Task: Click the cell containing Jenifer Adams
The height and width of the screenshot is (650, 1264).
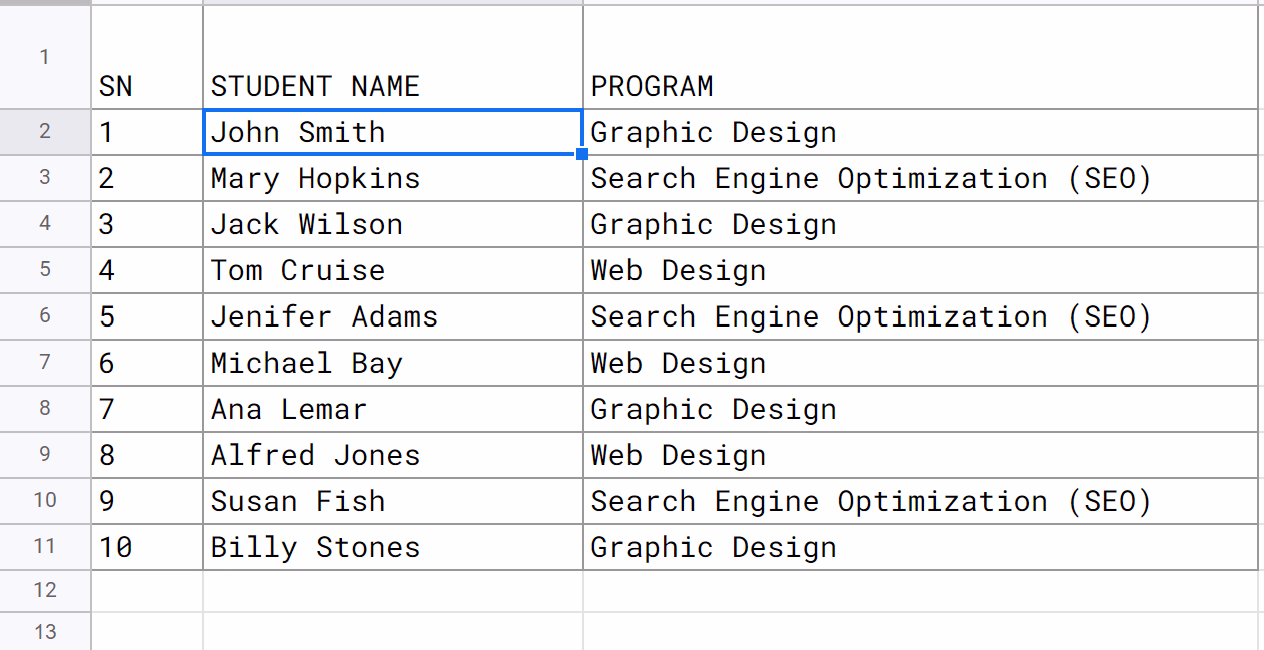Action: point(392,317)
